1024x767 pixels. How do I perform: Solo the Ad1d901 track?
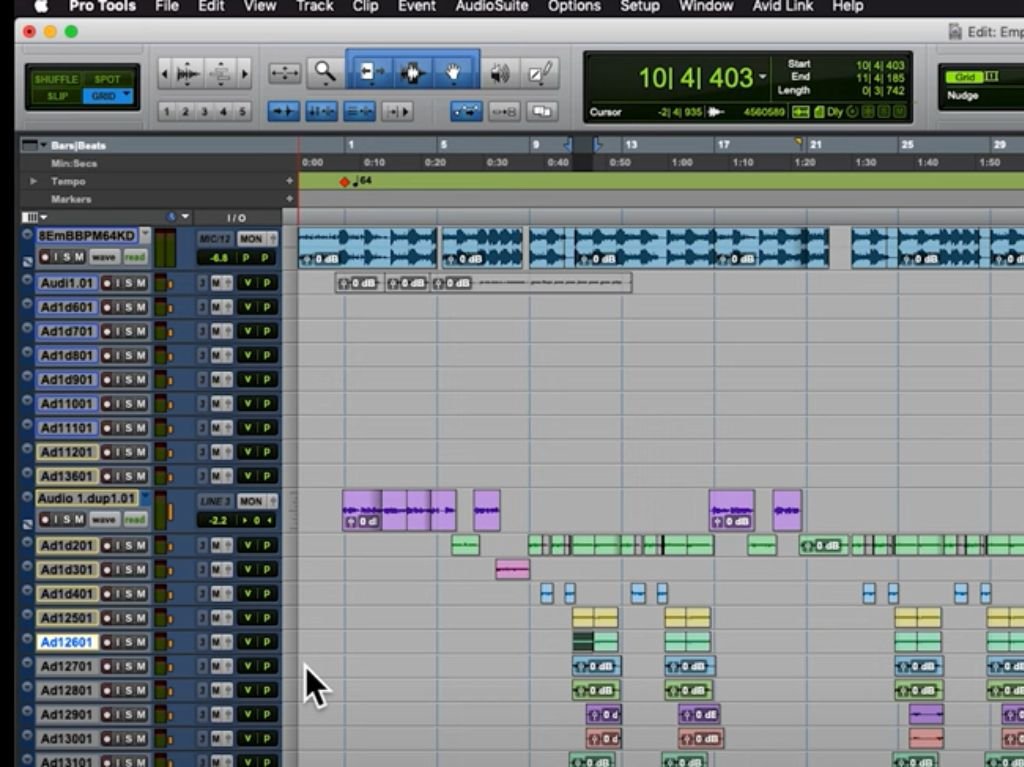(x=128, y=380)
